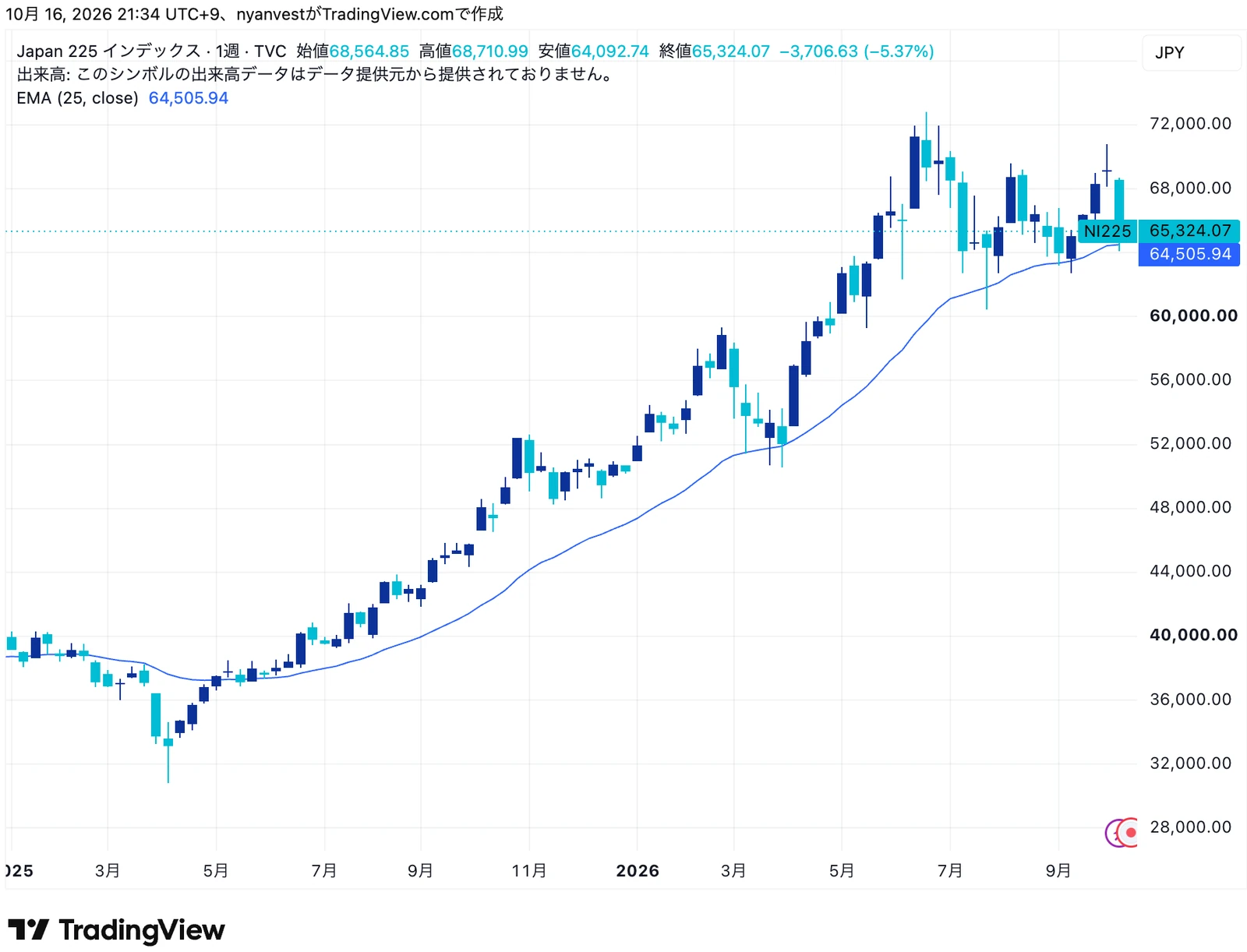Click the 終値65,324.07 close value
Image resolution: width=1247 pixels, height=952 pixels.
[x=714, y=51]
